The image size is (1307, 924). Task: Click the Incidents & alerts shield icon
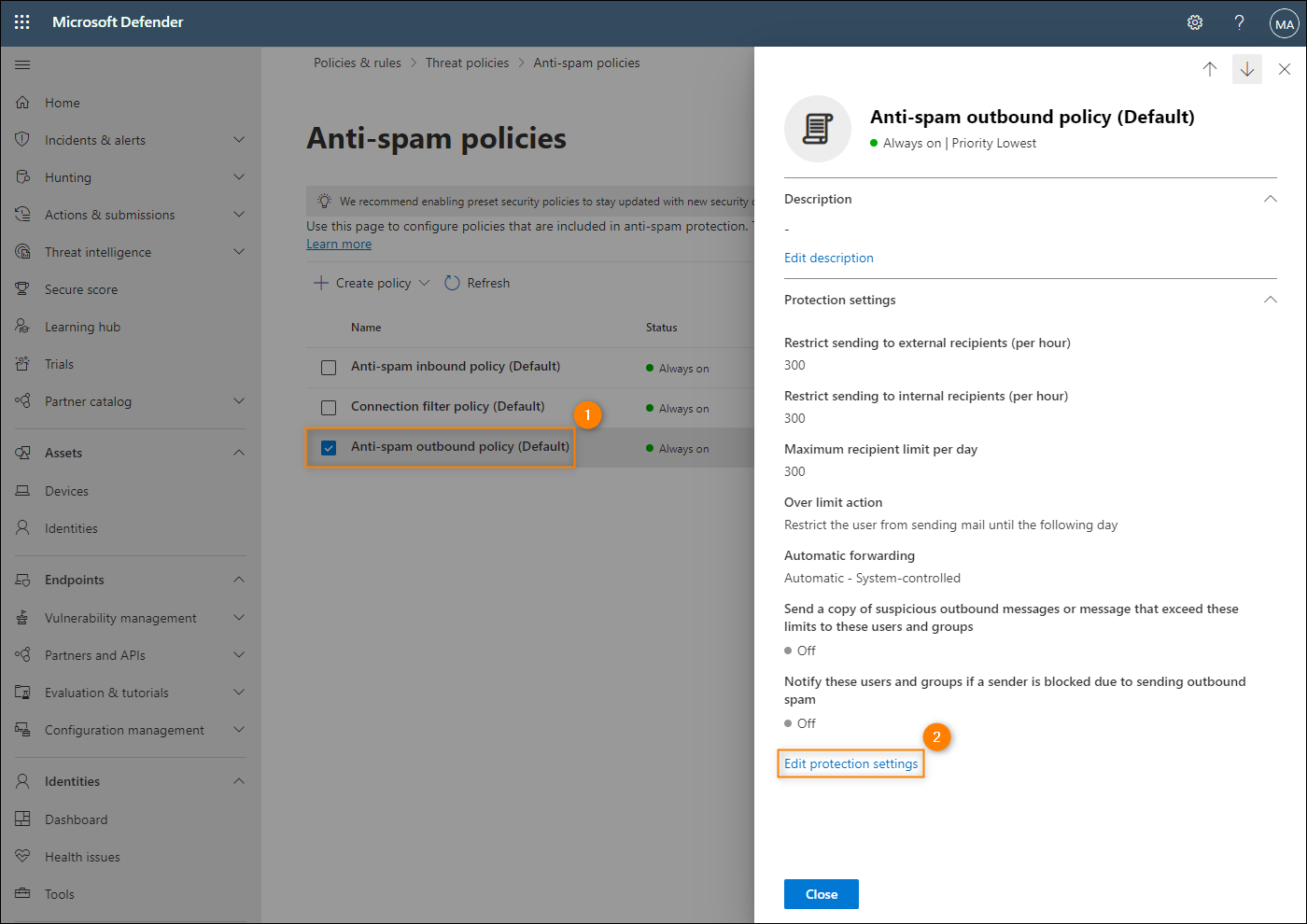point(22,140)
